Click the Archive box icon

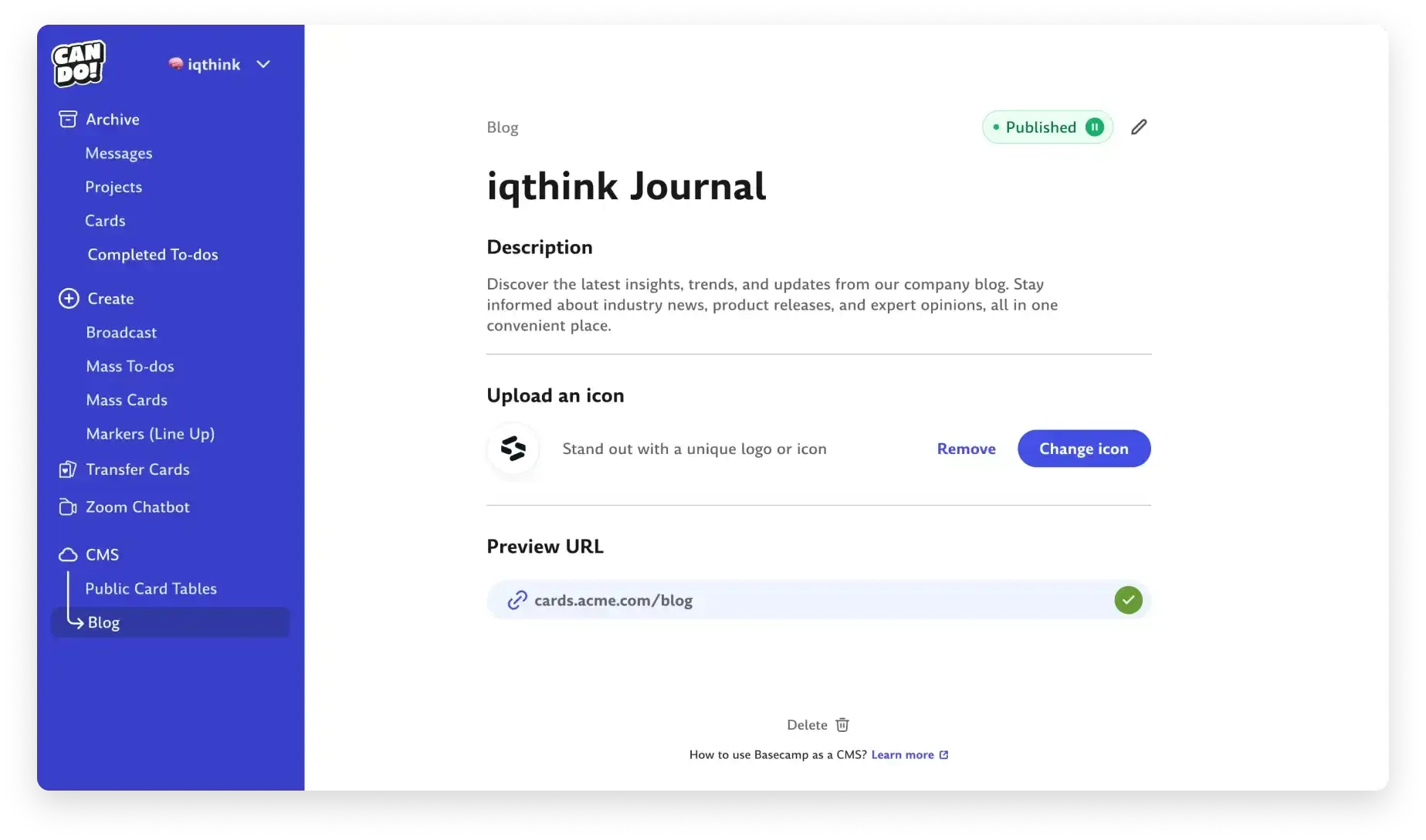pyautogui.click(x=68, y=120)
